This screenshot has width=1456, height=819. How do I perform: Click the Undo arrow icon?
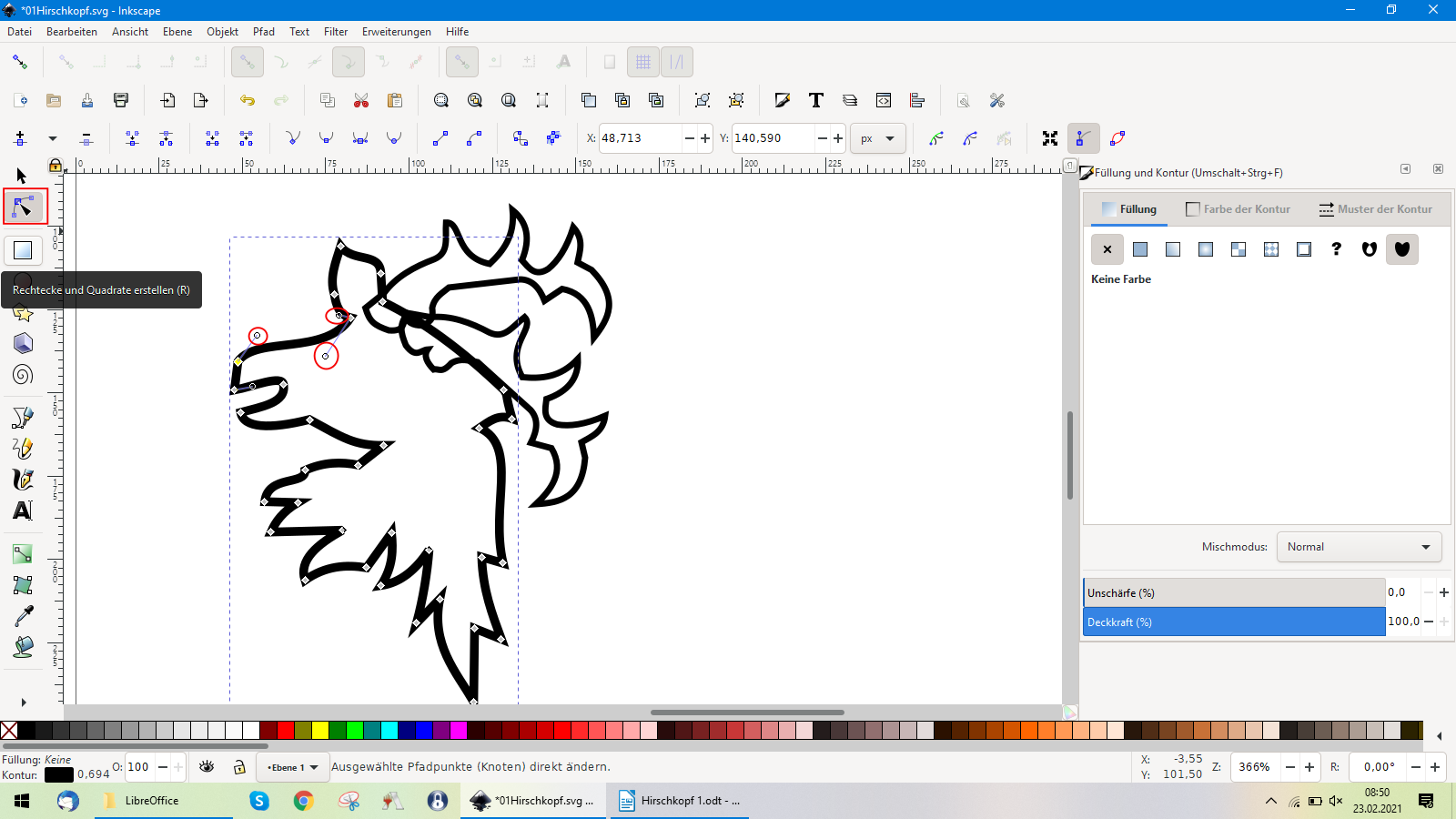(x=248, y=100)
